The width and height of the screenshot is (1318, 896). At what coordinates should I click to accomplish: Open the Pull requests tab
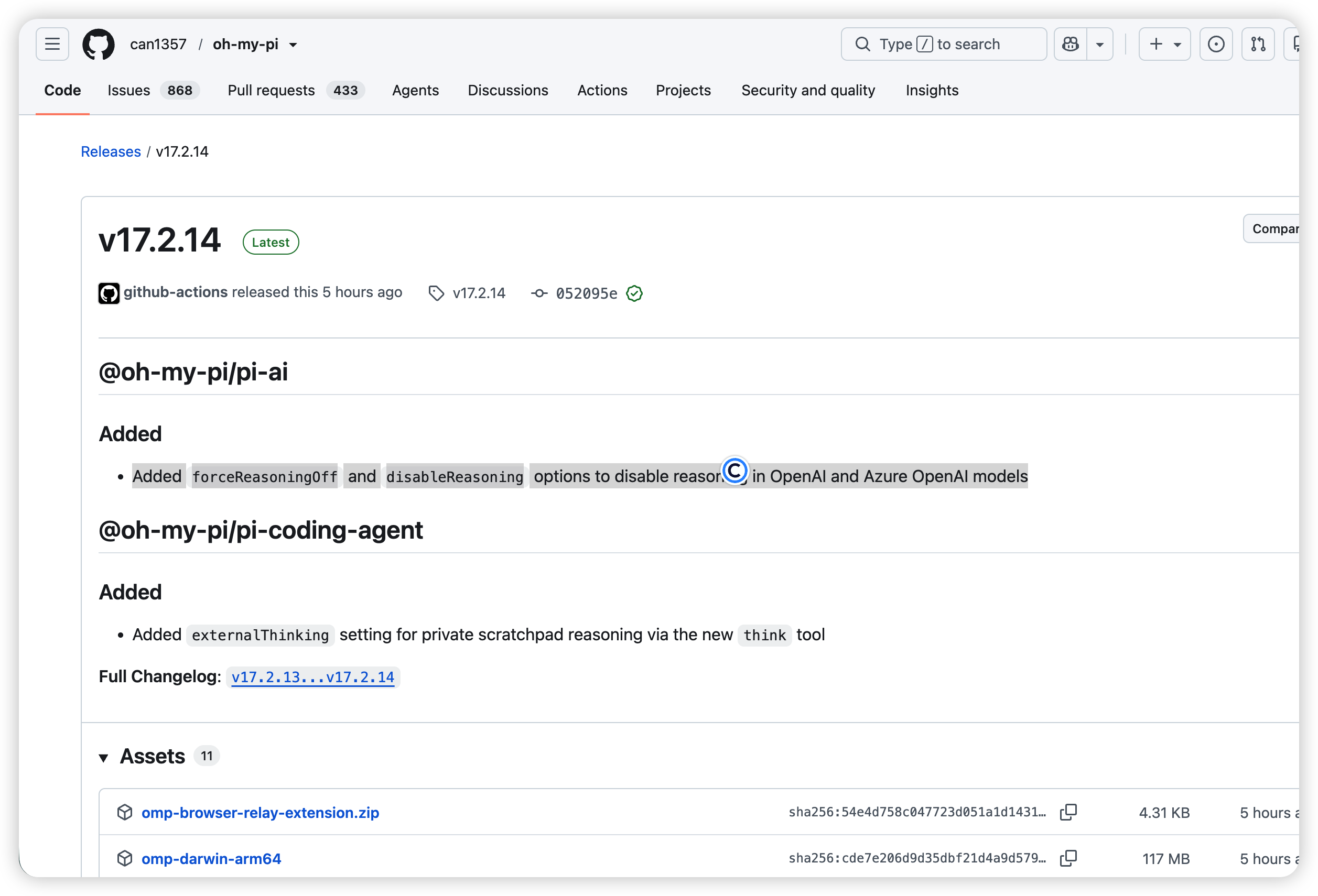296,91
